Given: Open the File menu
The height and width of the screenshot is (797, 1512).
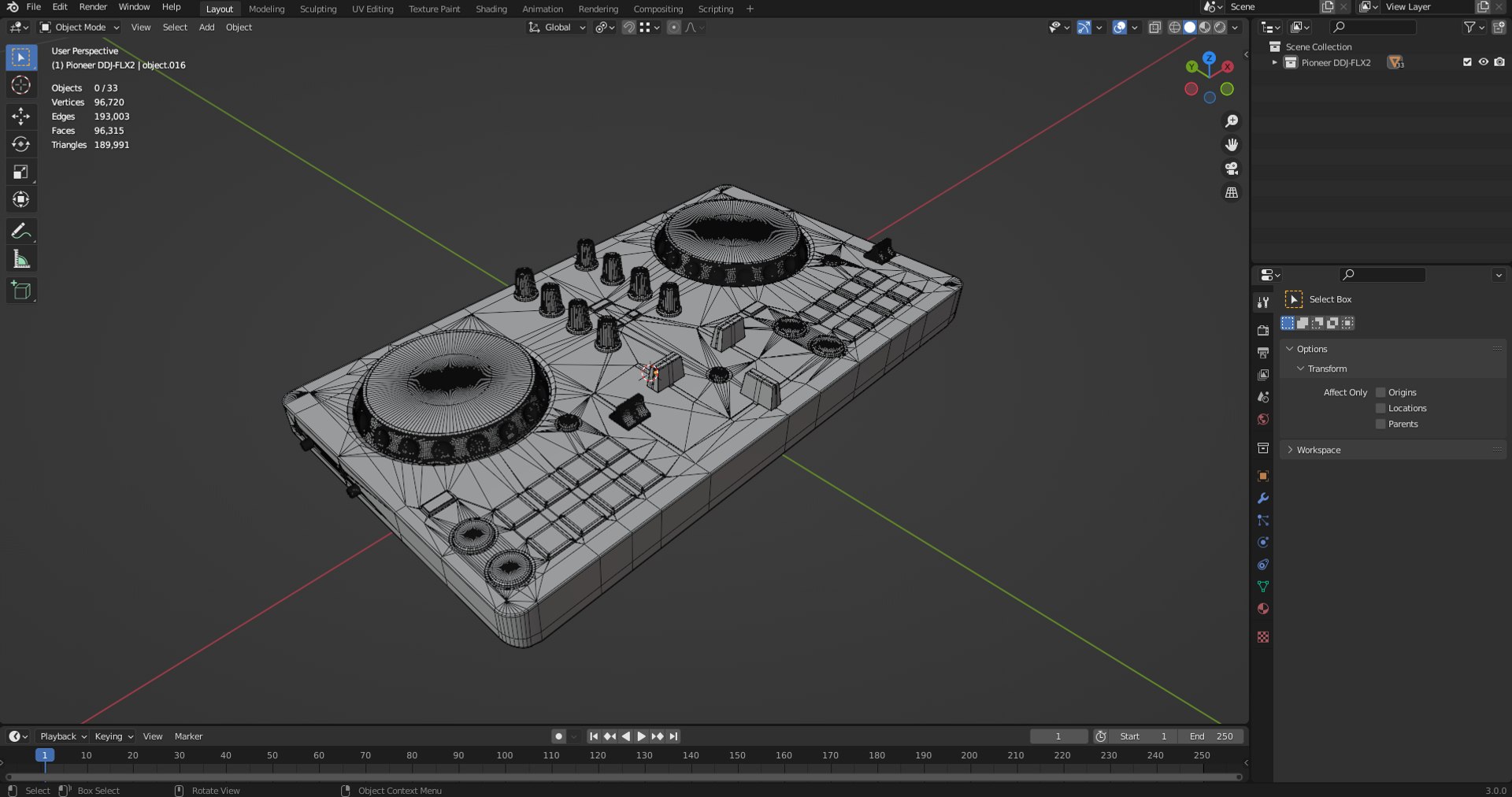Looking at the screenshot, I should pyautogui.click(x=34, y=7).
